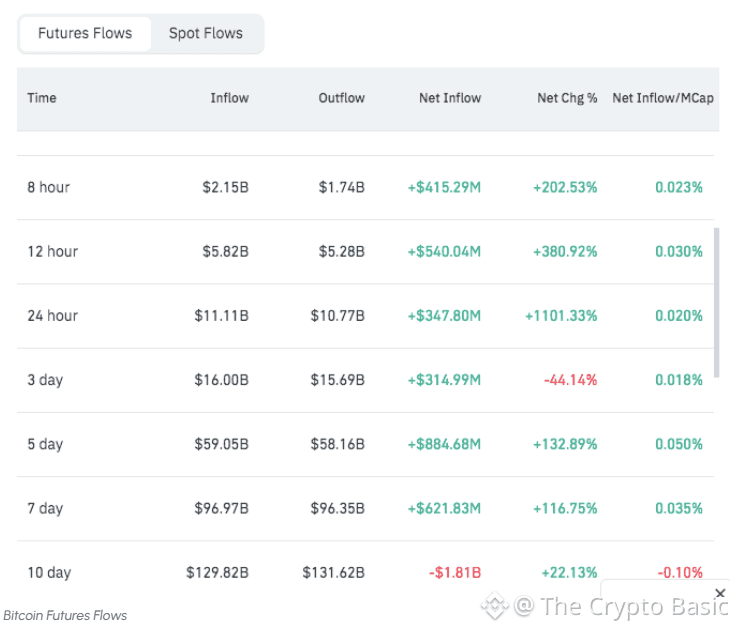The height and width of the screenshot is (631, 736).
Task: Click the Net Inflow column header
Action: coord(450,98)
